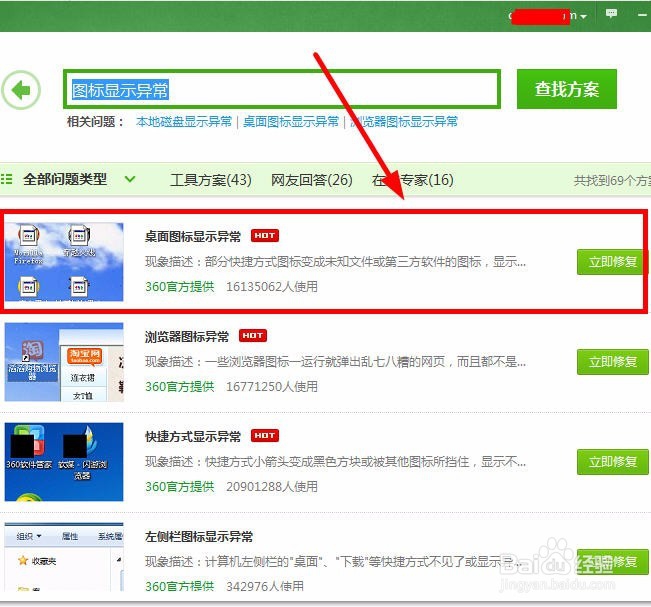Screen dimensions: 651x607
Task: Click 立即修复 for 浏览器图标异常
Action: pyautogui.click(x=613, y=362)
